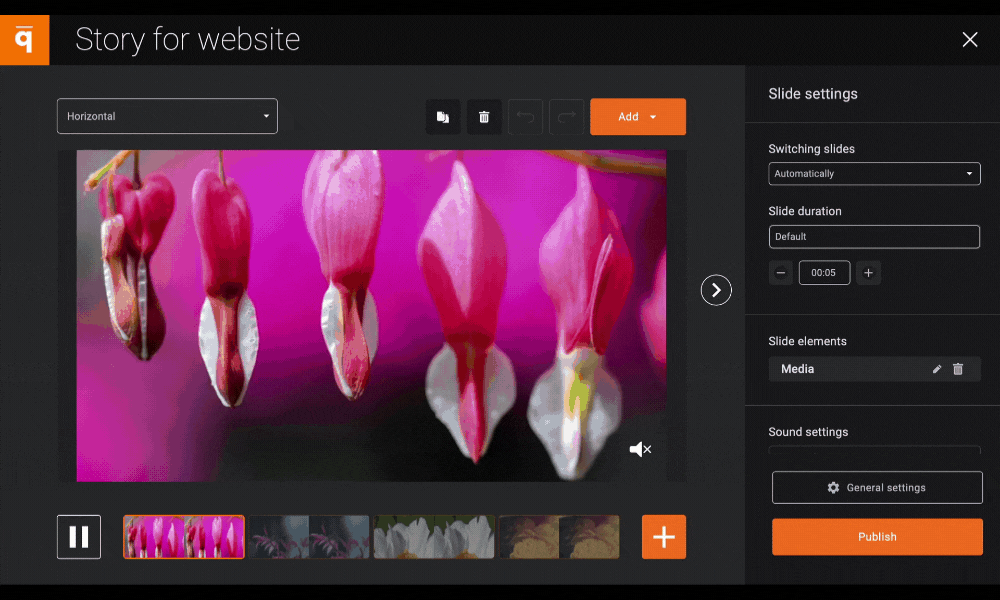This screenshot has width=1000, height=600.
Task: Click the Slide settings panel title
Action: click(812, 94)
